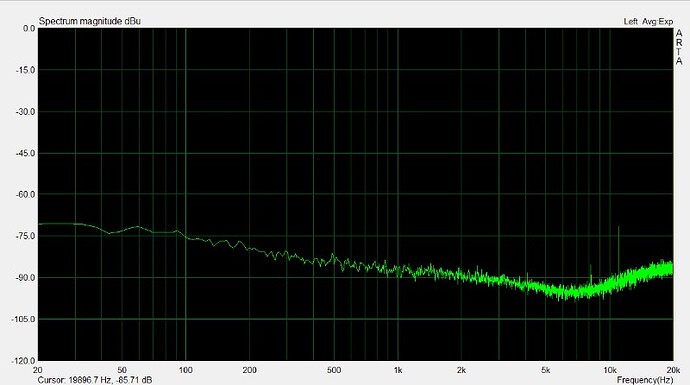Image resolution: width=690 pixels, height=385 pixels.
Task: Click the -45.0 y-axis value
Action: click(26, 154)
